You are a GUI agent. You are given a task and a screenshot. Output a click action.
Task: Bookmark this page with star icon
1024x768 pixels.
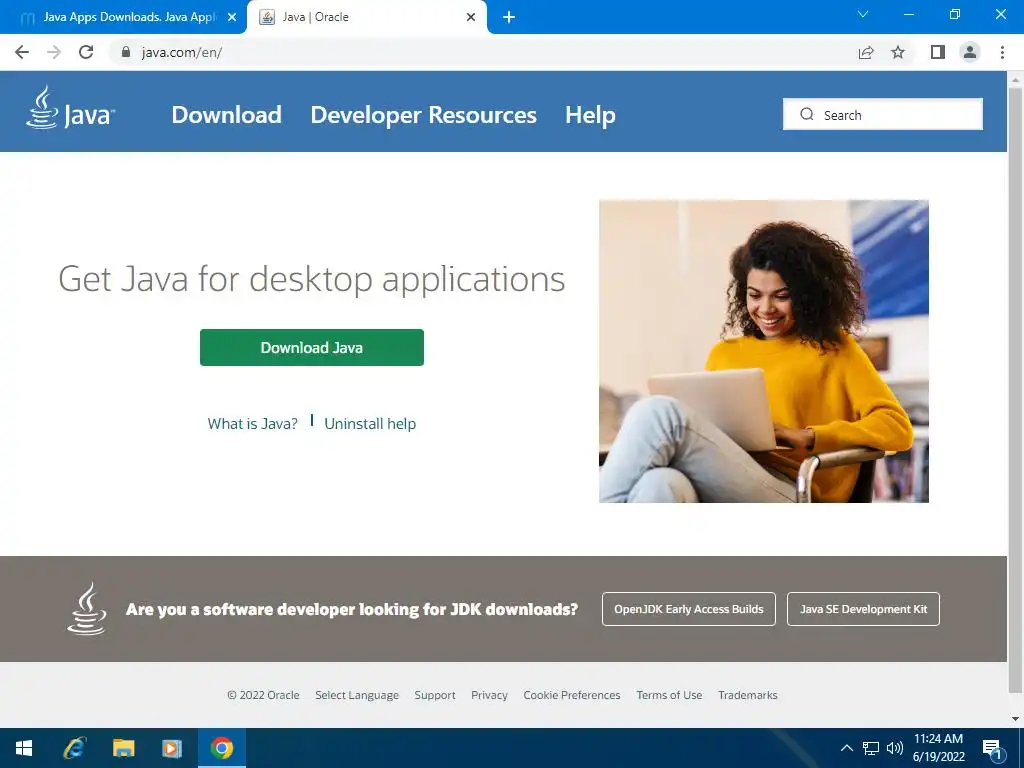(x=898, y=52)
